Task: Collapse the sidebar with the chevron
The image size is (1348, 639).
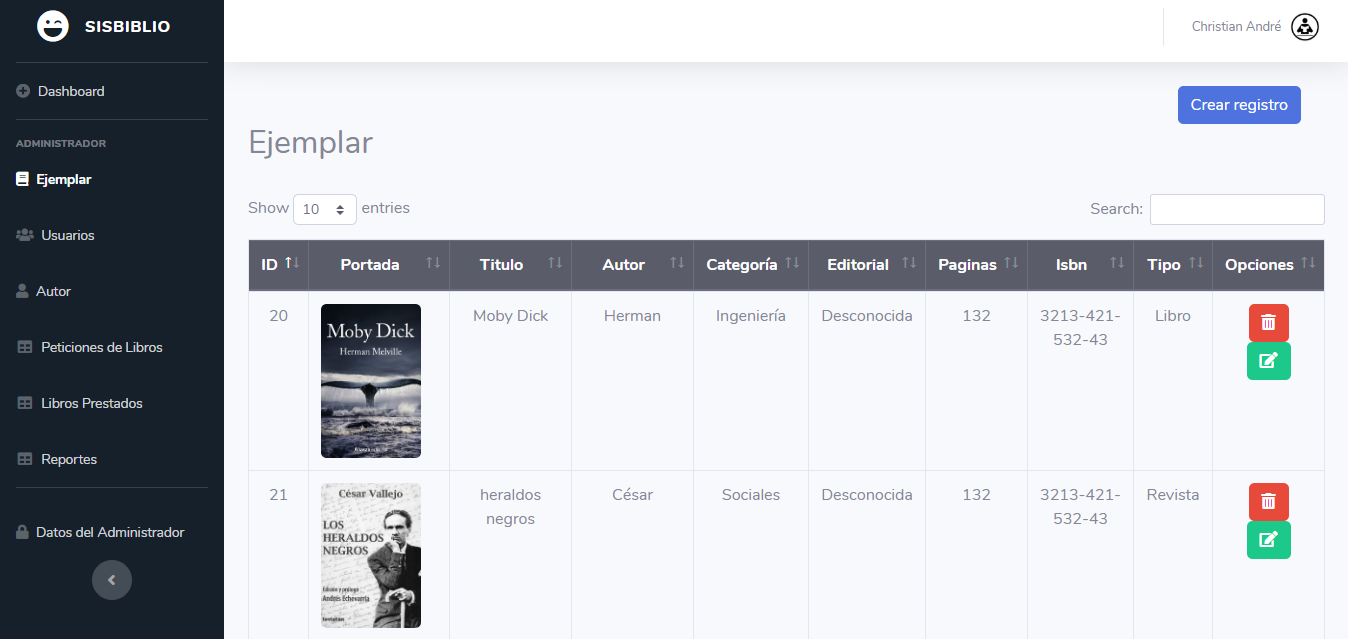Action: point(112,580)
